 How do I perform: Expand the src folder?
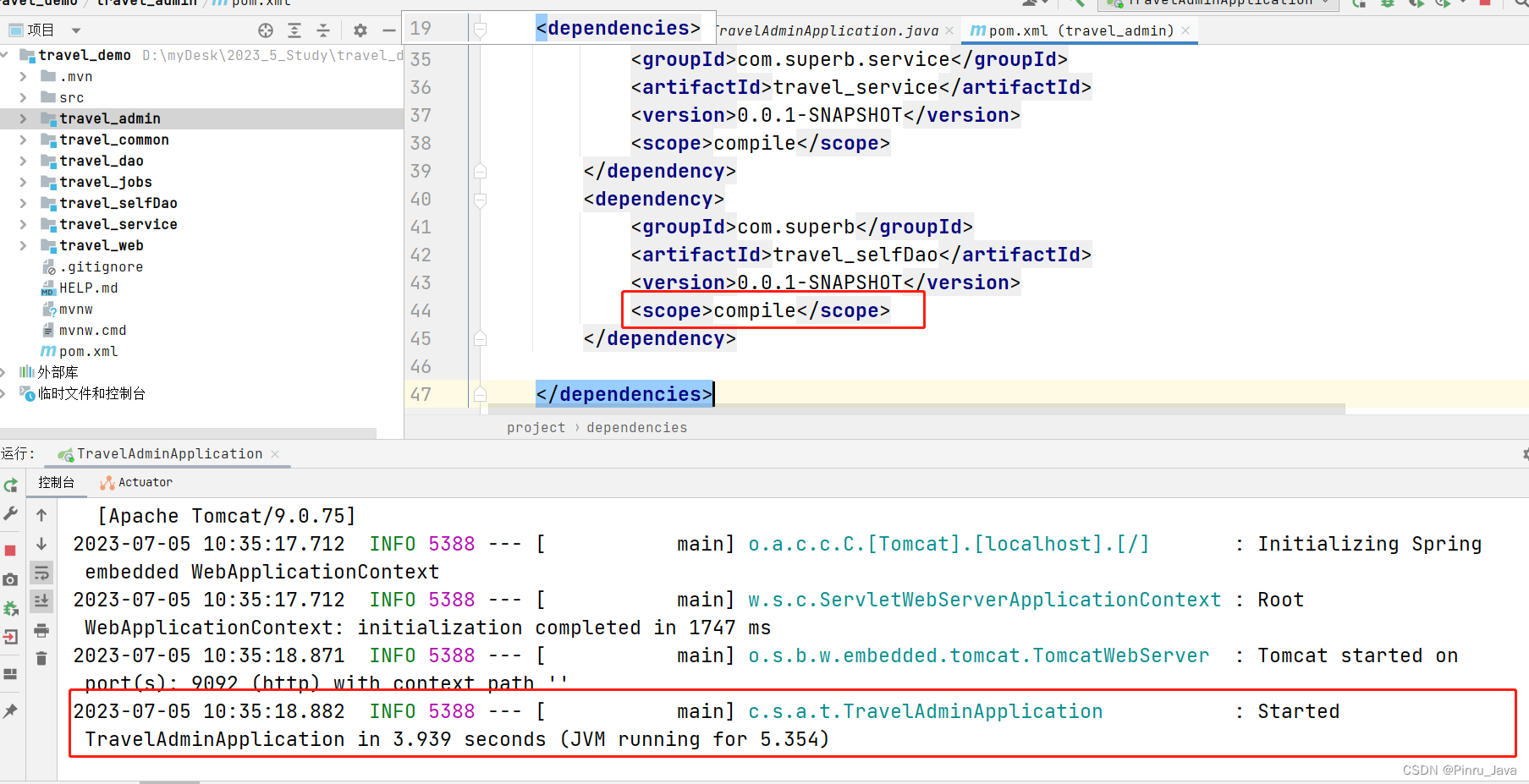pos(23,97)
